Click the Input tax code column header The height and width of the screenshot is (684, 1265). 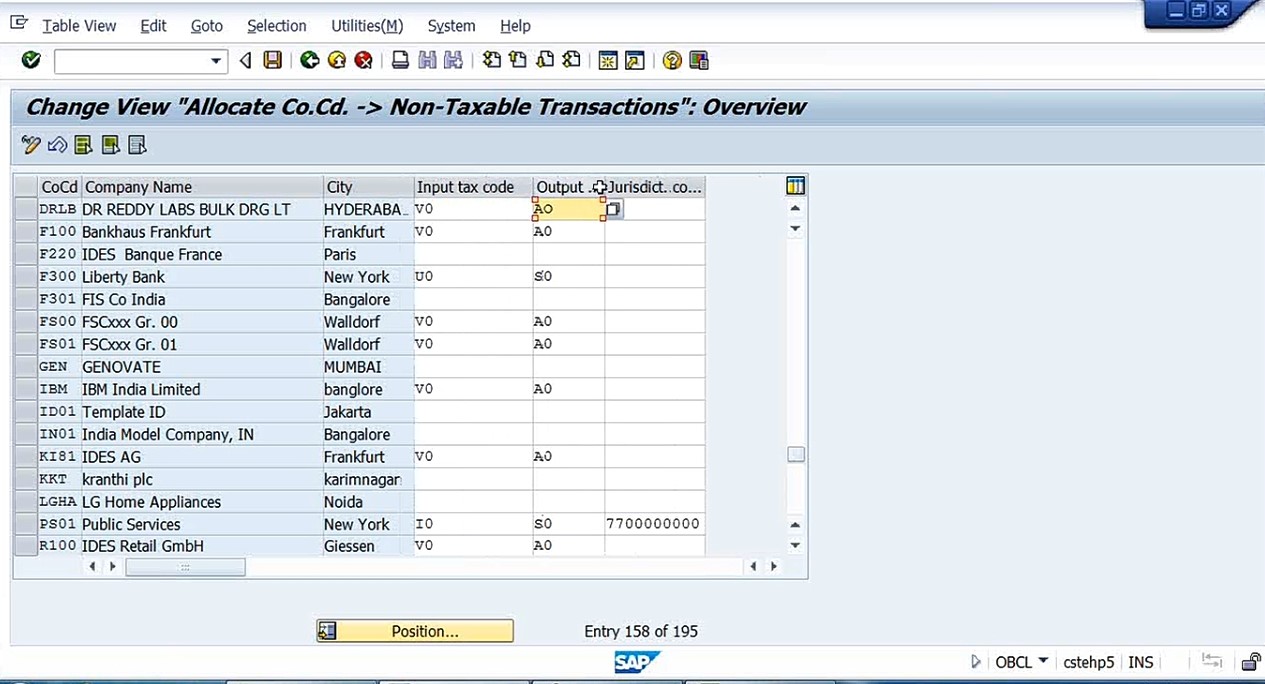(x=473, y=187)
